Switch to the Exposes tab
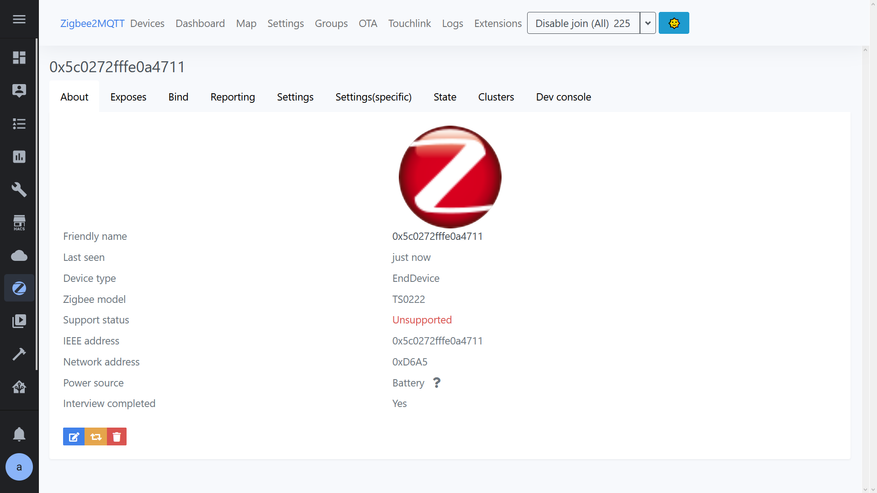Viewport: 877px width, 493px height. pos(128,97)
